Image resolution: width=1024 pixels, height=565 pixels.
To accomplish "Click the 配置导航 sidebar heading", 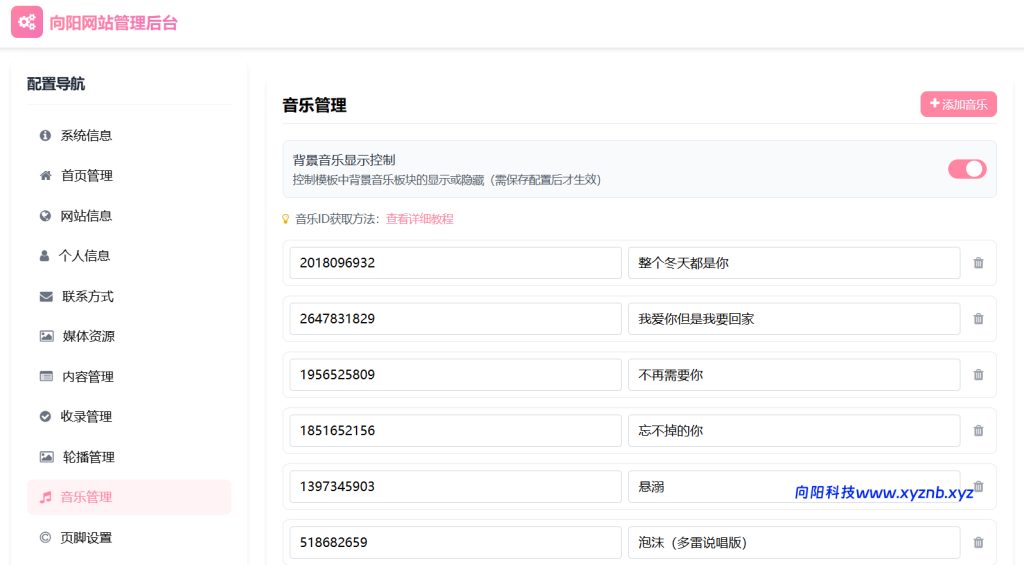I will (56, 84).
